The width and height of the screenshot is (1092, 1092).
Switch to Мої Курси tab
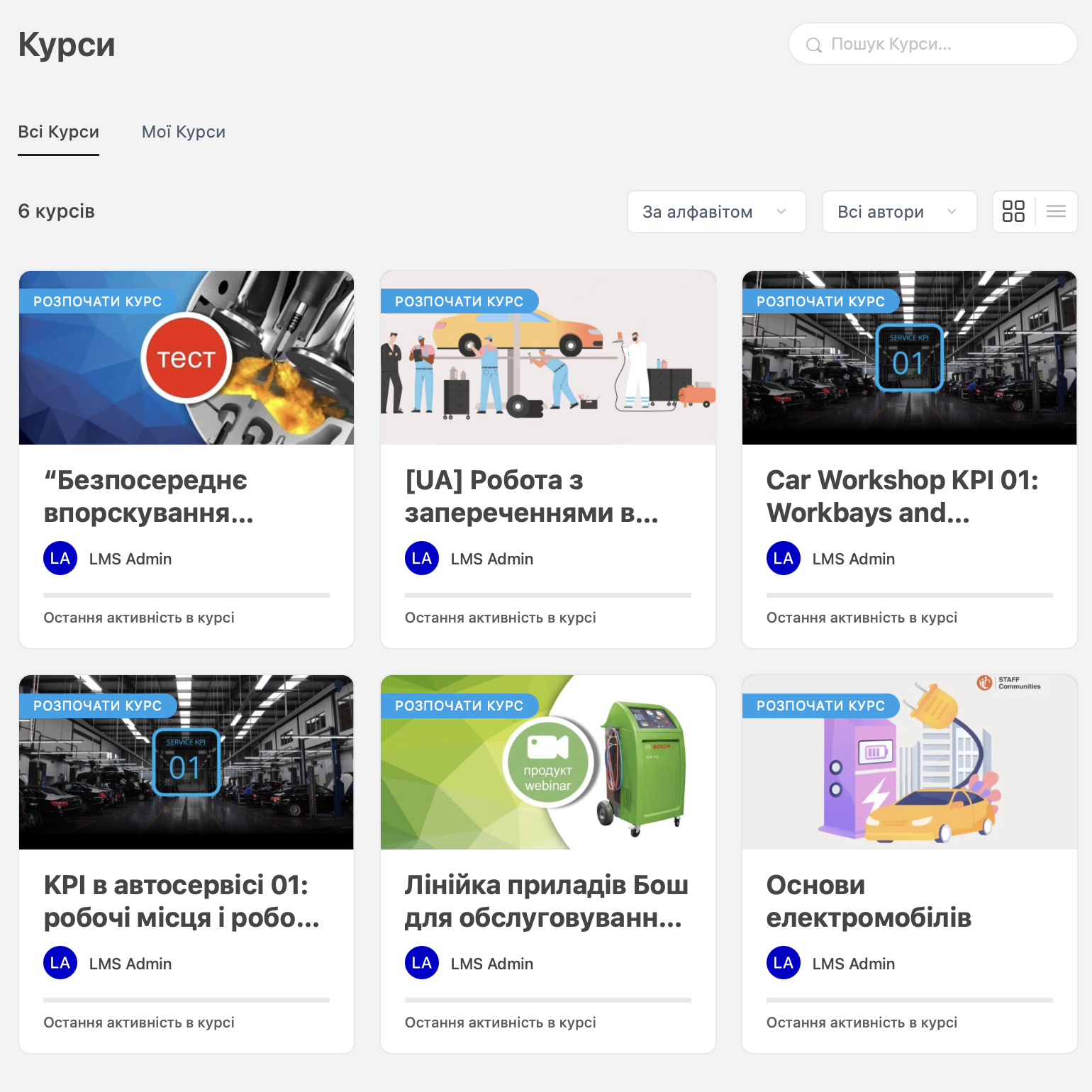click(184, 132)
